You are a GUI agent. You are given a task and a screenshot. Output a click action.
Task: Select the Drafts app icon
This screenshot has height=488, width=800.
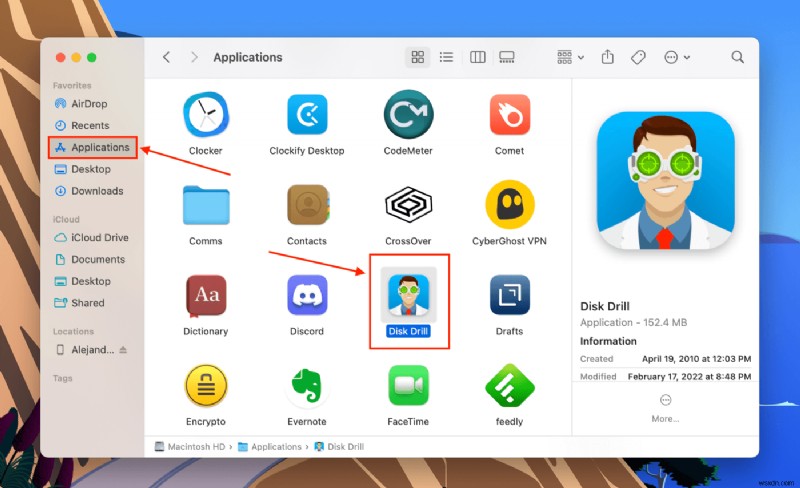[509, 296]
